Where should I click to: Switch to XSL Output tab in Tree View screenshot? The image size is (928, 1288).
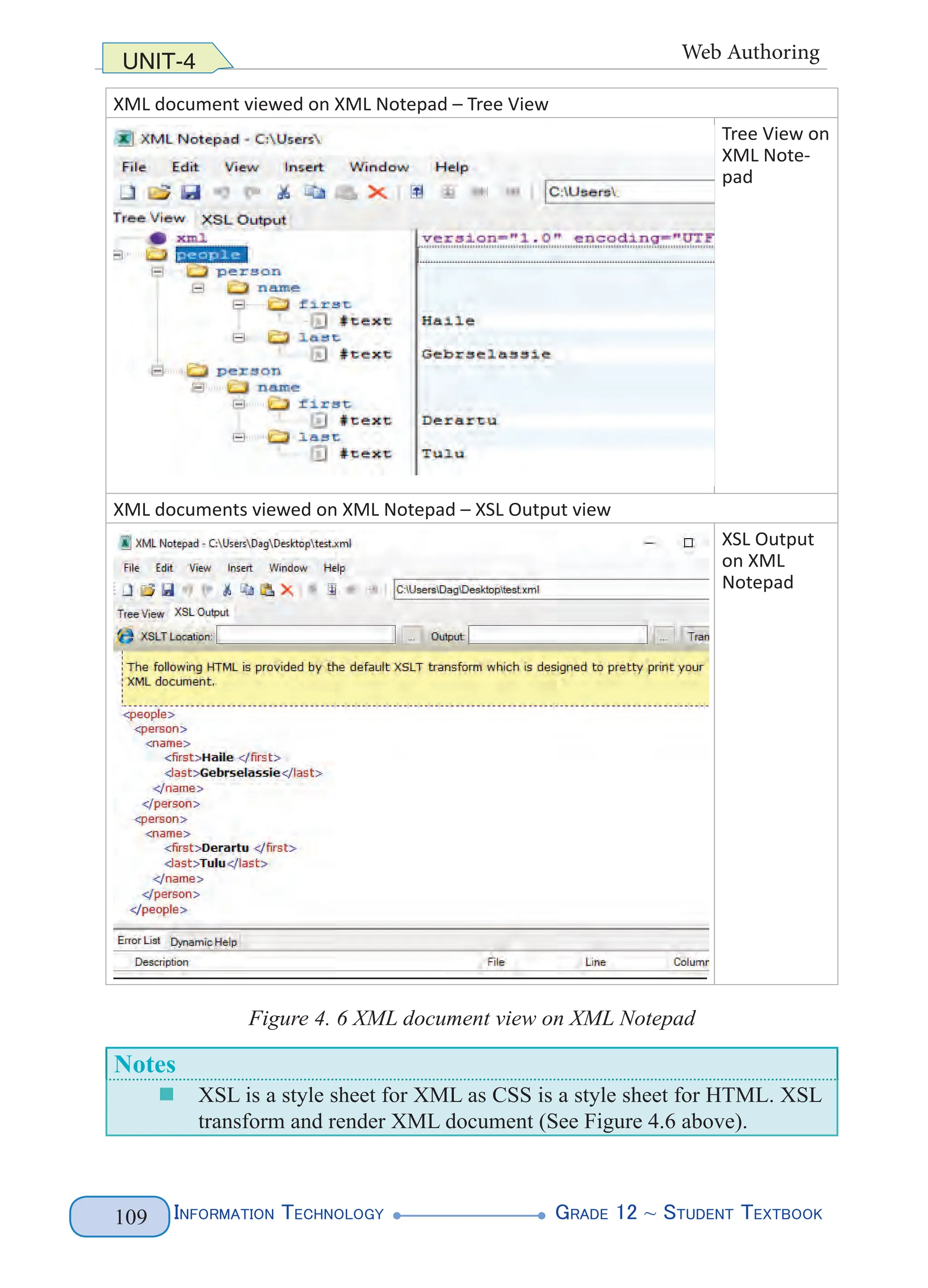tap(244, 220)
